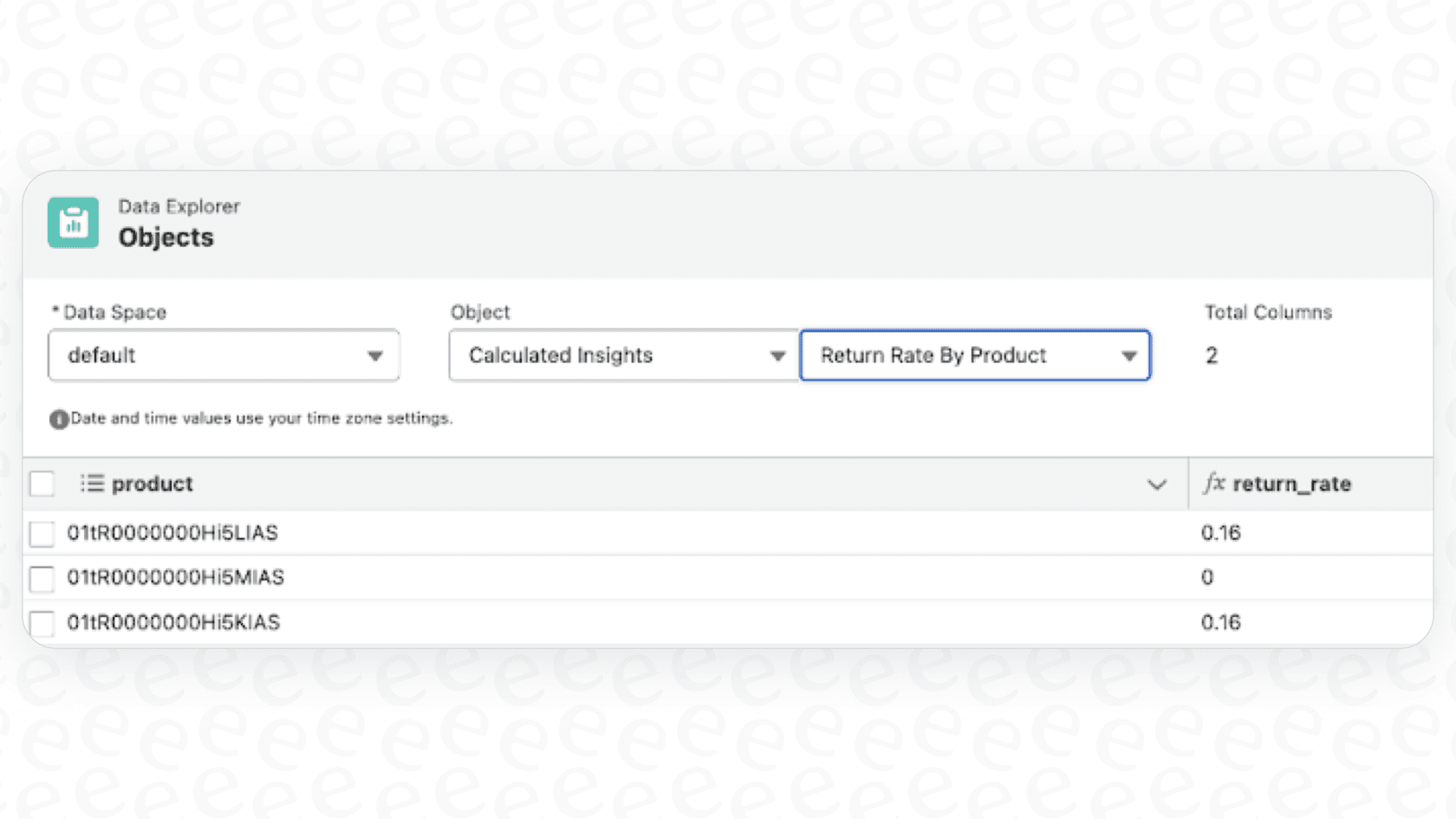
Task: Click the Objects page heading
Action: pyautogui.click(x=166, y=237)
